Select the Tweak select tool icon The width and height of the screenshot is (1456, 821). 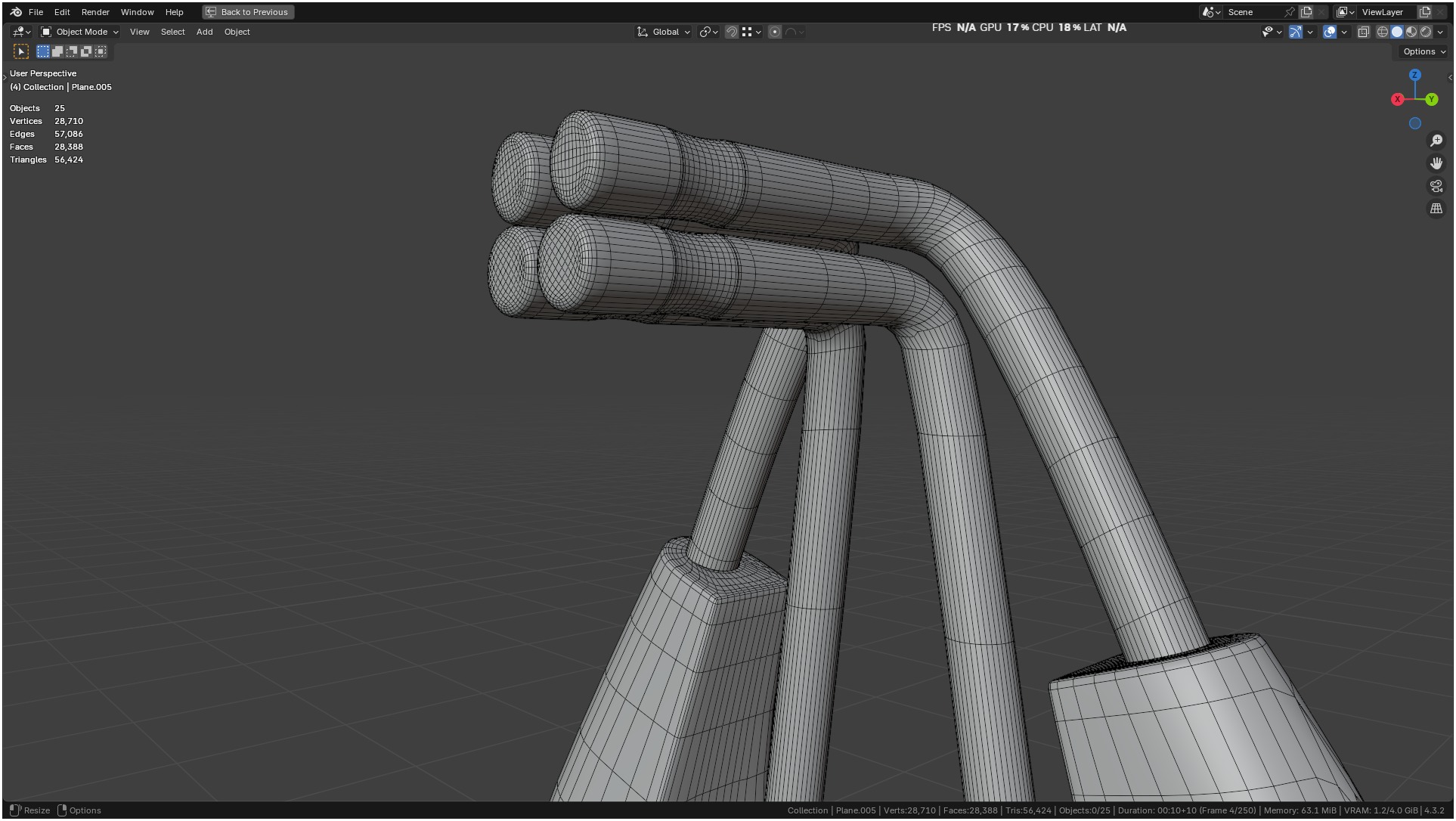21,51
